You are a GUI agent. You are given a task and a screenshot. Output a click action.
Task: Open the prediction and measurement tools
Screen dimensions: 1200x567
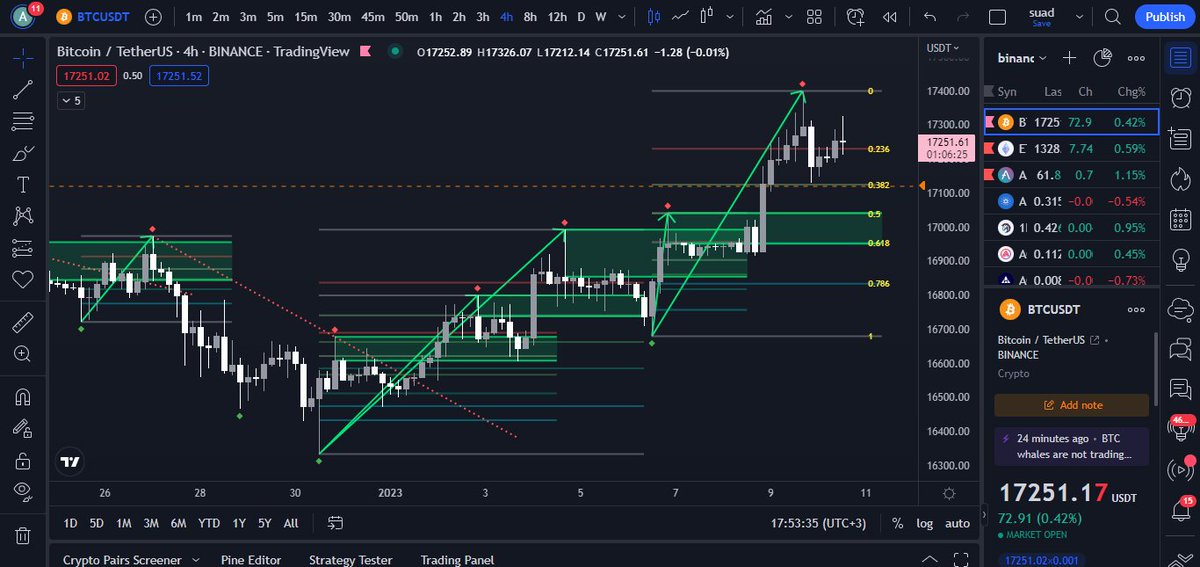click(x=23, y=247)
